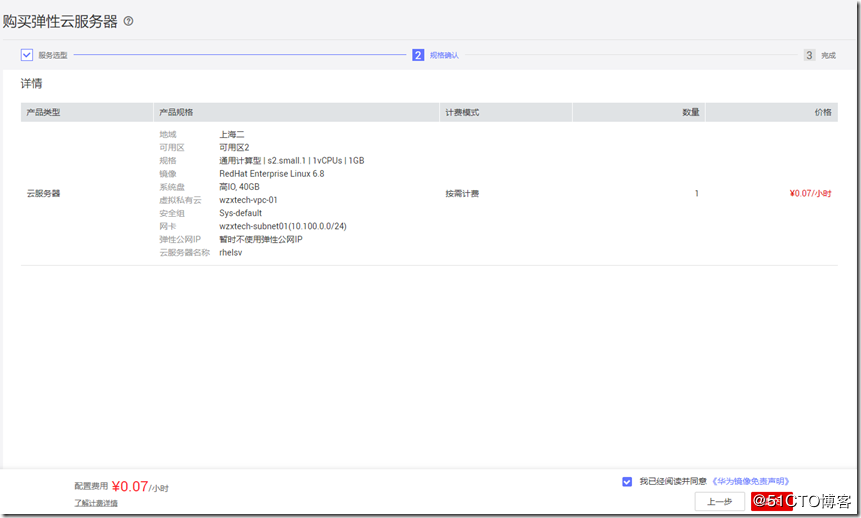This screenshot has width=861, height=518.
Task: Open the 了解计费详情 link
Action: tap(96, 503)
